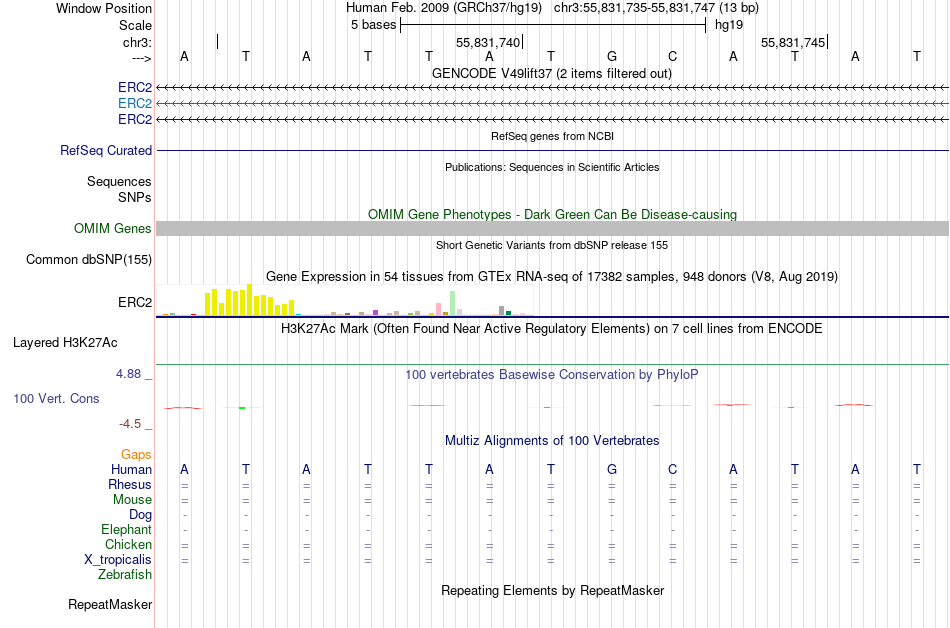Click base C in the chr3 sequence row

[673, 56]
